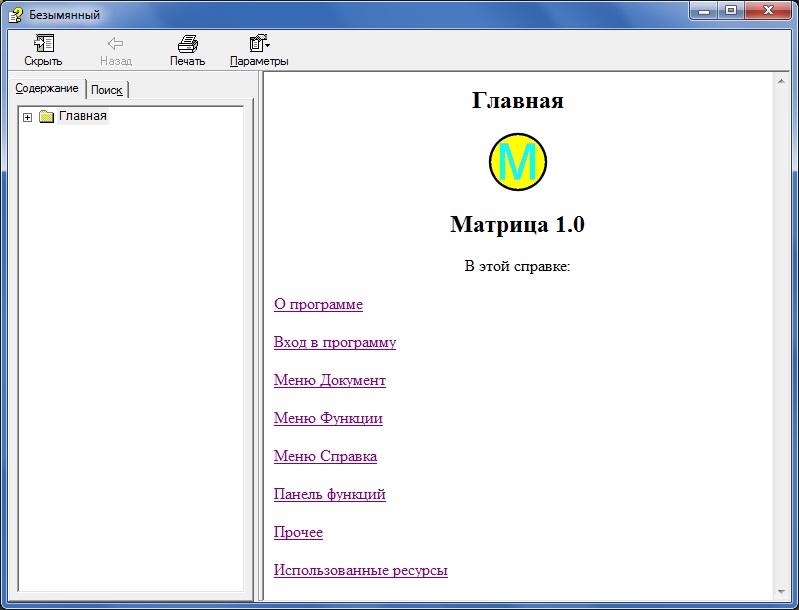This screenshot has height=610, width=799.
Task: Switch to the Поиск tab
Action: (106, 90)
